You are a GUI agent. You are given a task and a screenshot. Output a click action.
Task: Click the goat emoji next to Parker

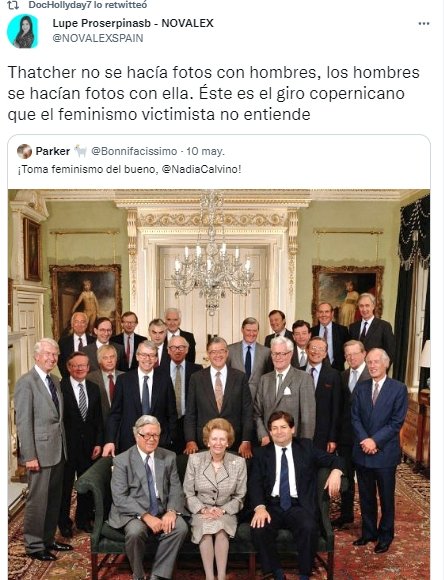pyautogui.click(x=80, y=151)
